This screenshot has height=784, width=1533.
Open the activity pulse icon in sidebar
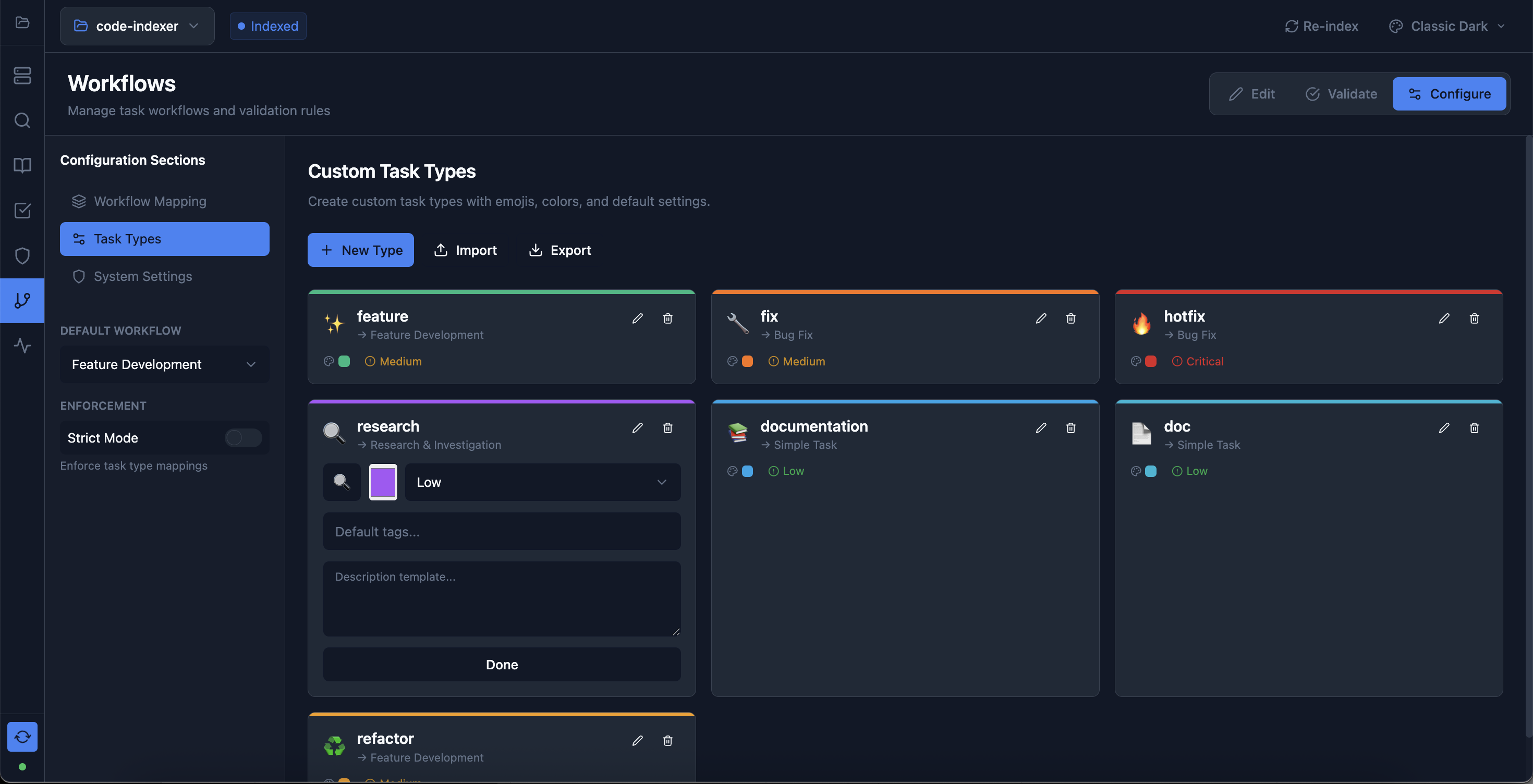point(22,346)
